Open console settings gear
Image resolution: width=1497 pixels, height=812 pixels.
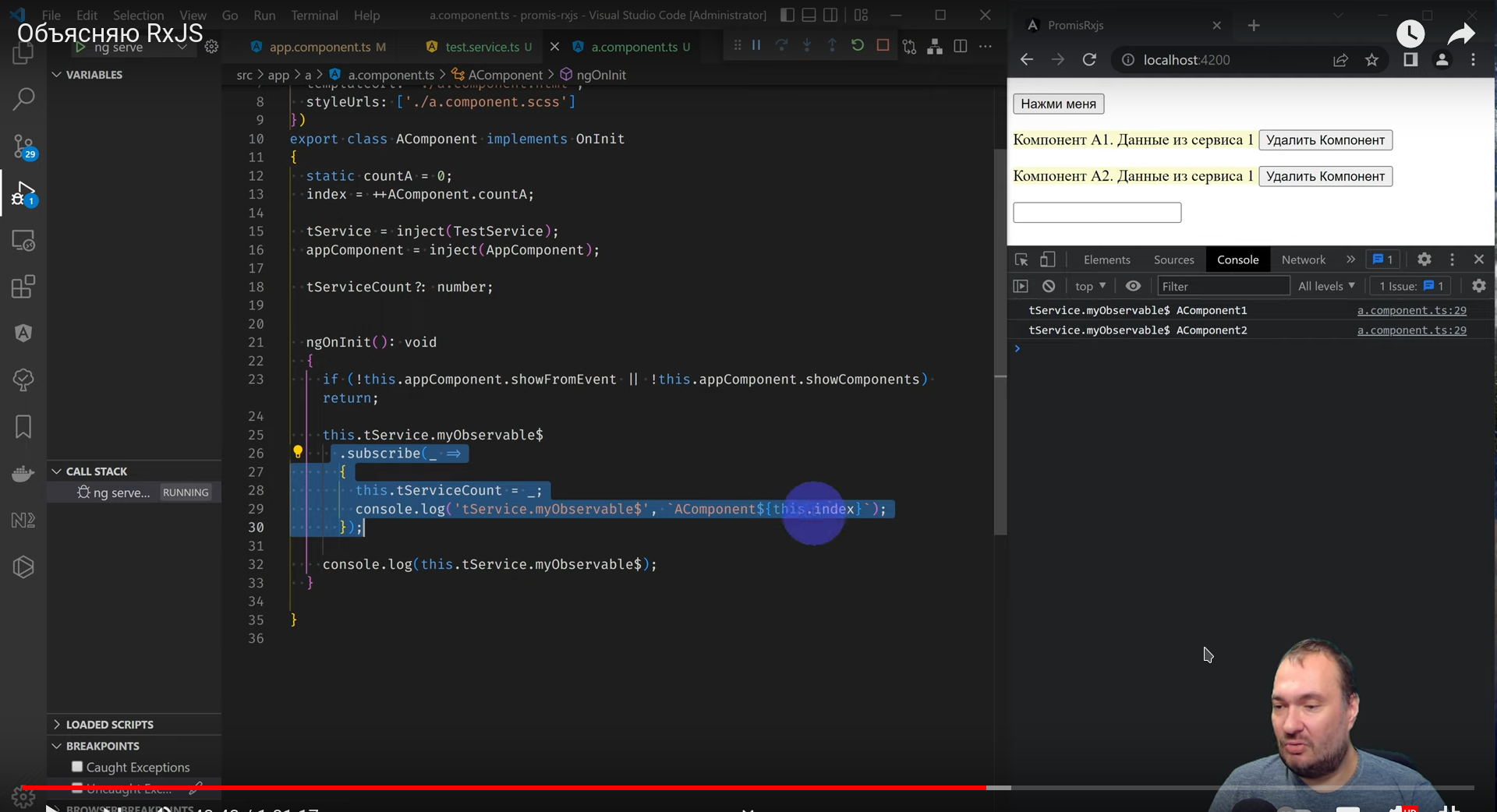1478,286
